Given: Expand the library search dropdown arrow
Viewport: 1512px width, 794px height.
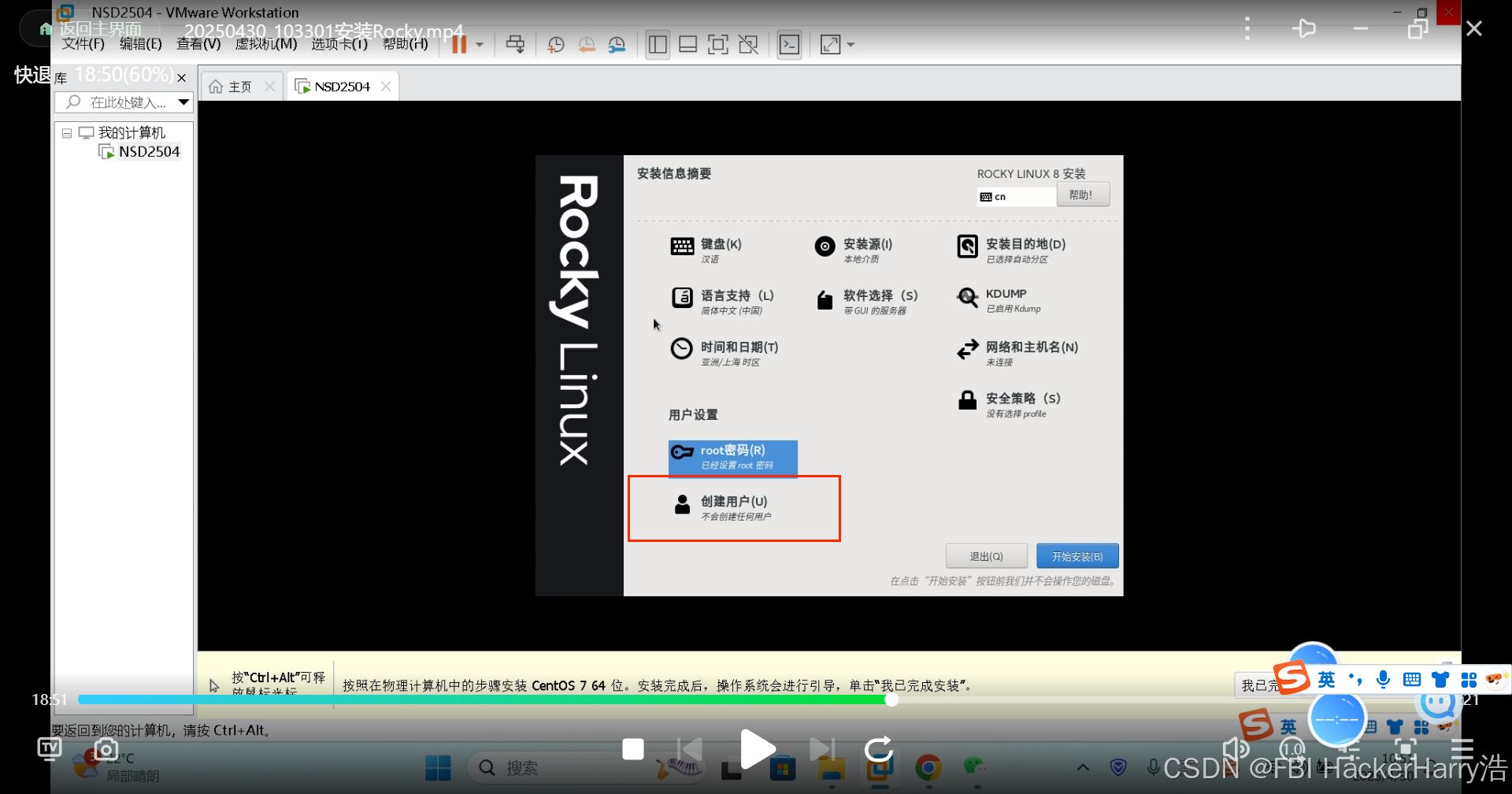Looking at the screenshot, I should (x=183, y=102).
